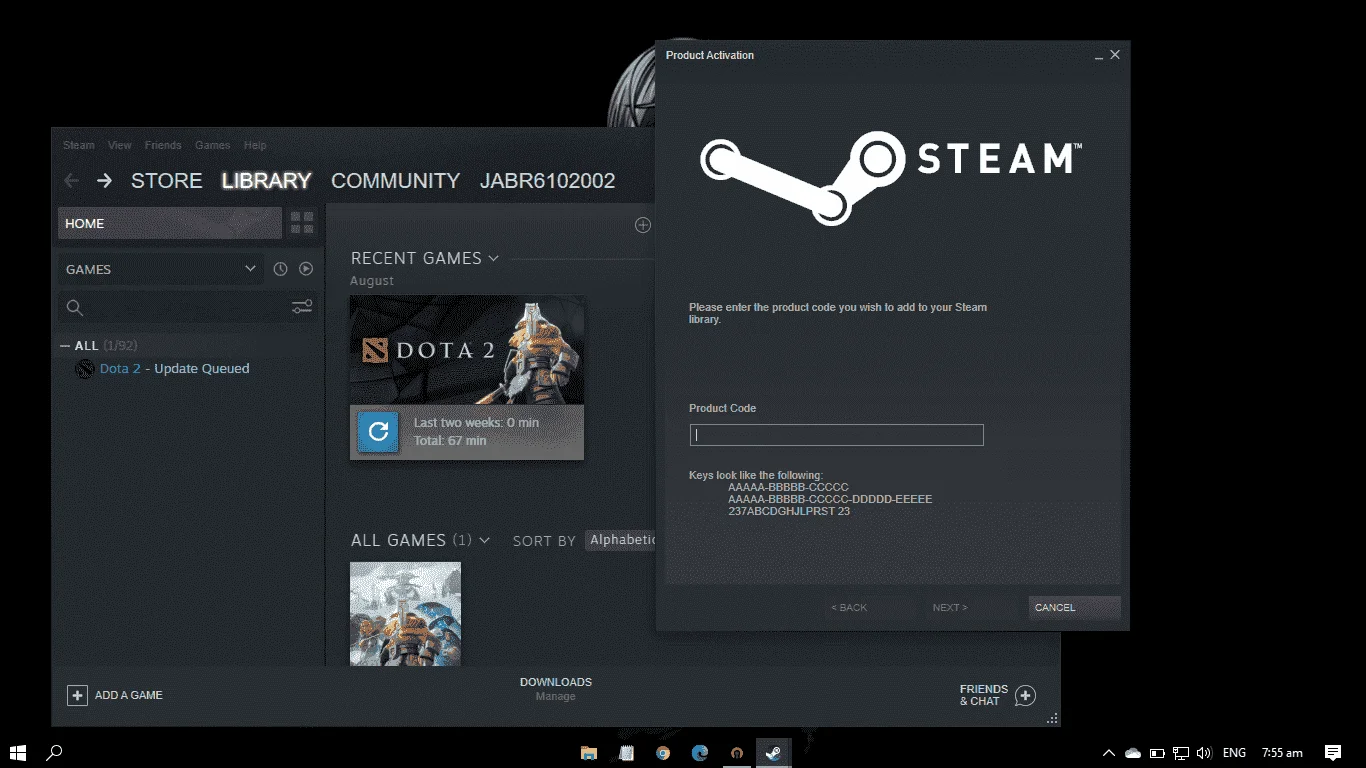Open Friends & Chat plus icon
Viewport: 1366px width, 768px height.
(1025, 695)
